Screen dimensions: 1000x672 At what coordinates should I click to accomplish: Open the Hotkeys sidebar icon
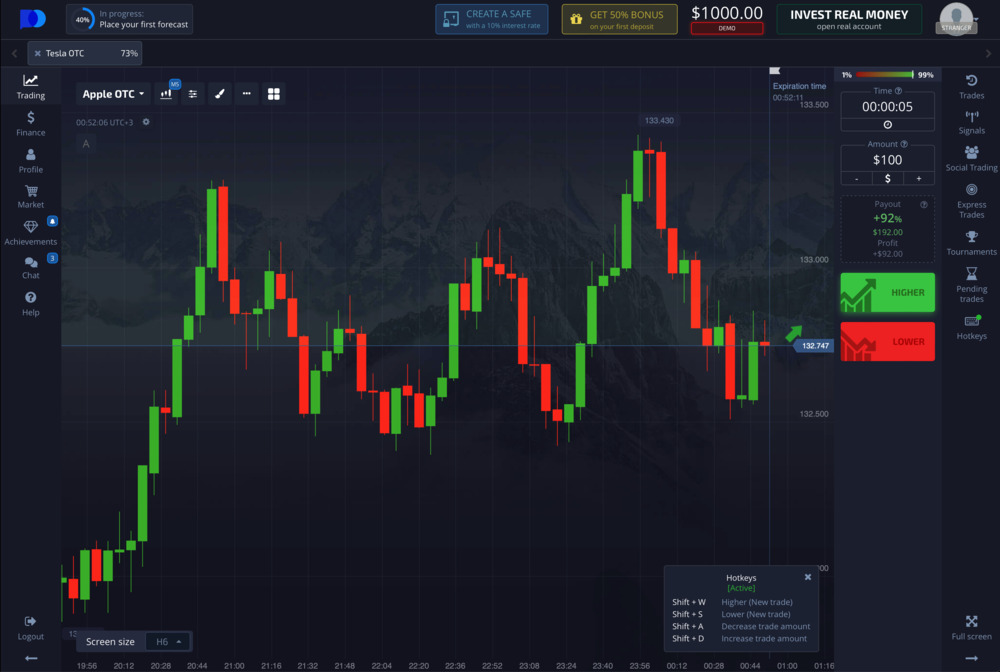pos(970,328)
